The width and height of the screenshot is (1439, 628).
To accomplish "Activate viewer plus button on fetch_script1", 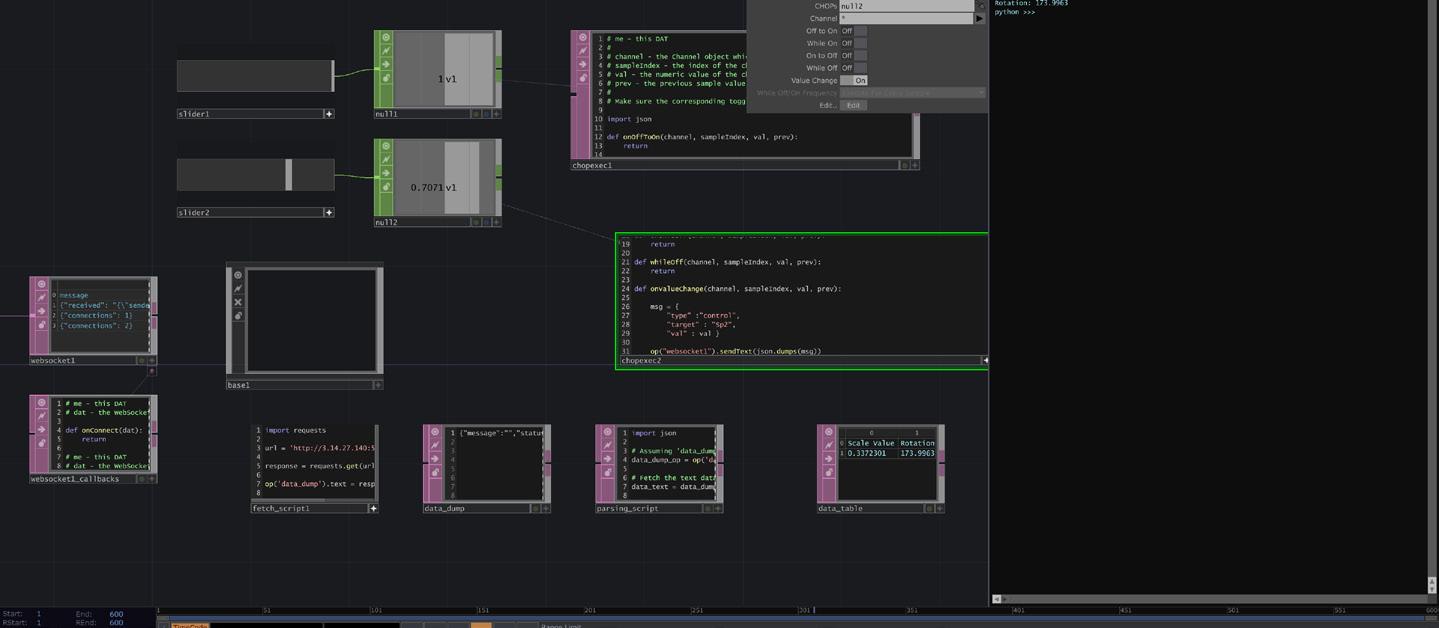I will 373,508.
